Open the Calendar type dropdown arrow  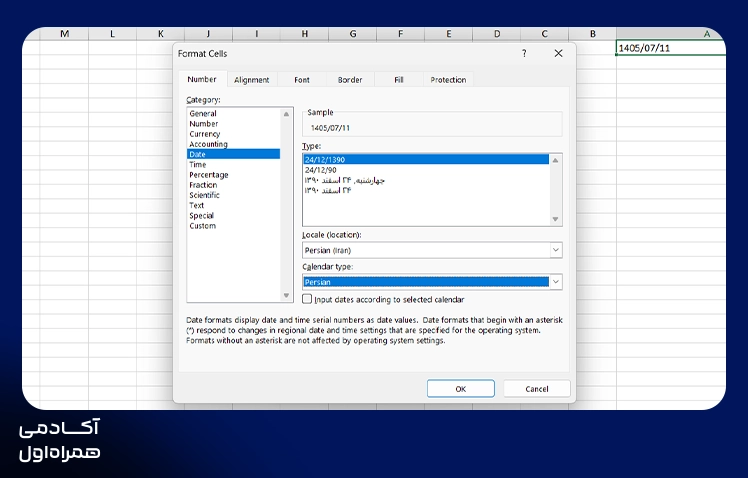tap(556, 282)
